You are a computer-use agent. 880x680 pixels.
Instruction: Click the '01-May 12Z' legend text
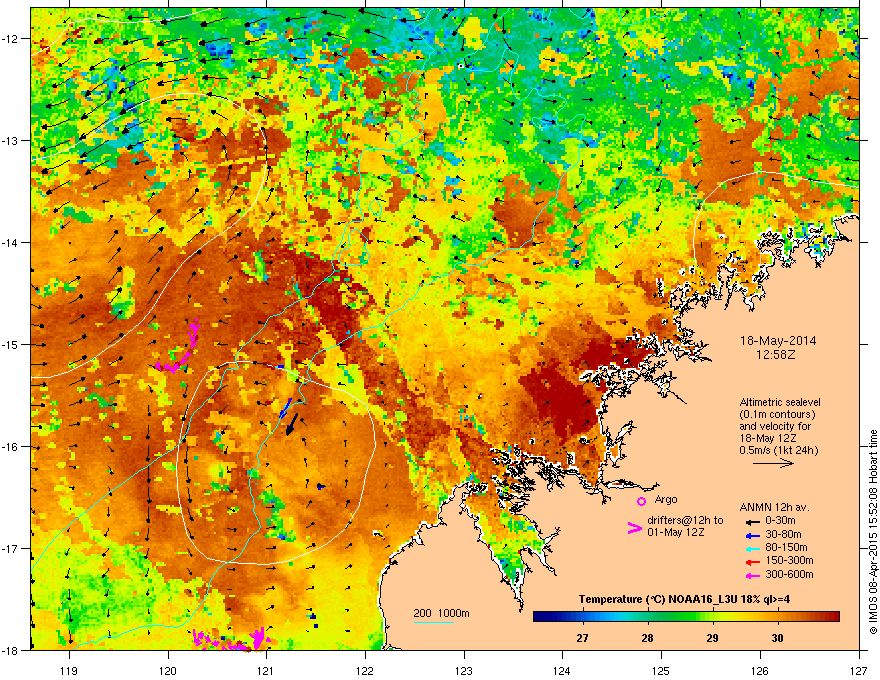[675, 532]
